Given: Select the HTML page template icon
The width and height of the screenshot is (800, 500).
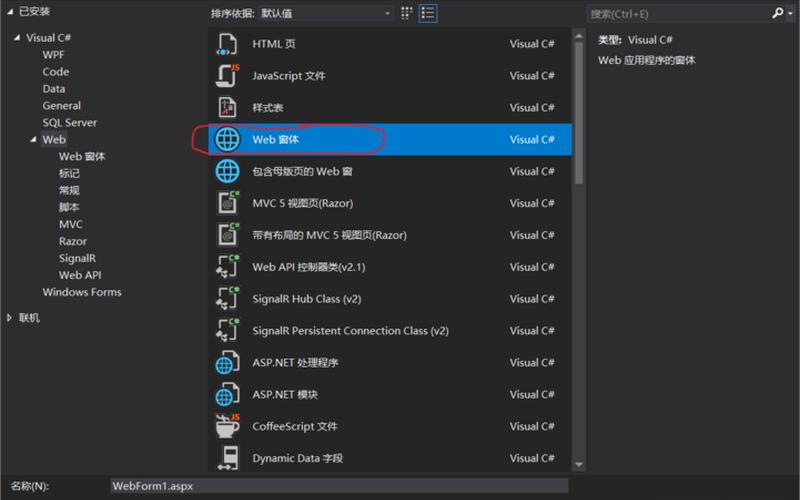Looking at the screenshot, I should [x=227, y=44].
